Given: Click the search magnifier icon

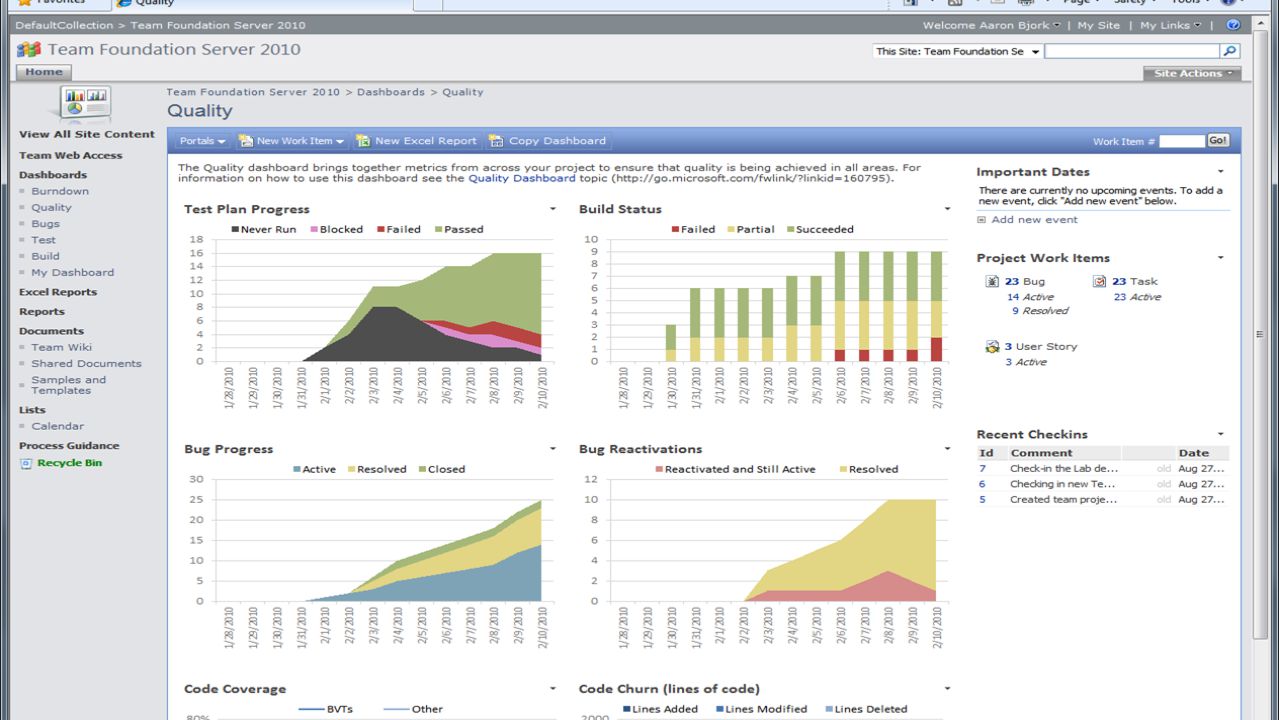Looking at the screenshot, I should point(1230,51).
